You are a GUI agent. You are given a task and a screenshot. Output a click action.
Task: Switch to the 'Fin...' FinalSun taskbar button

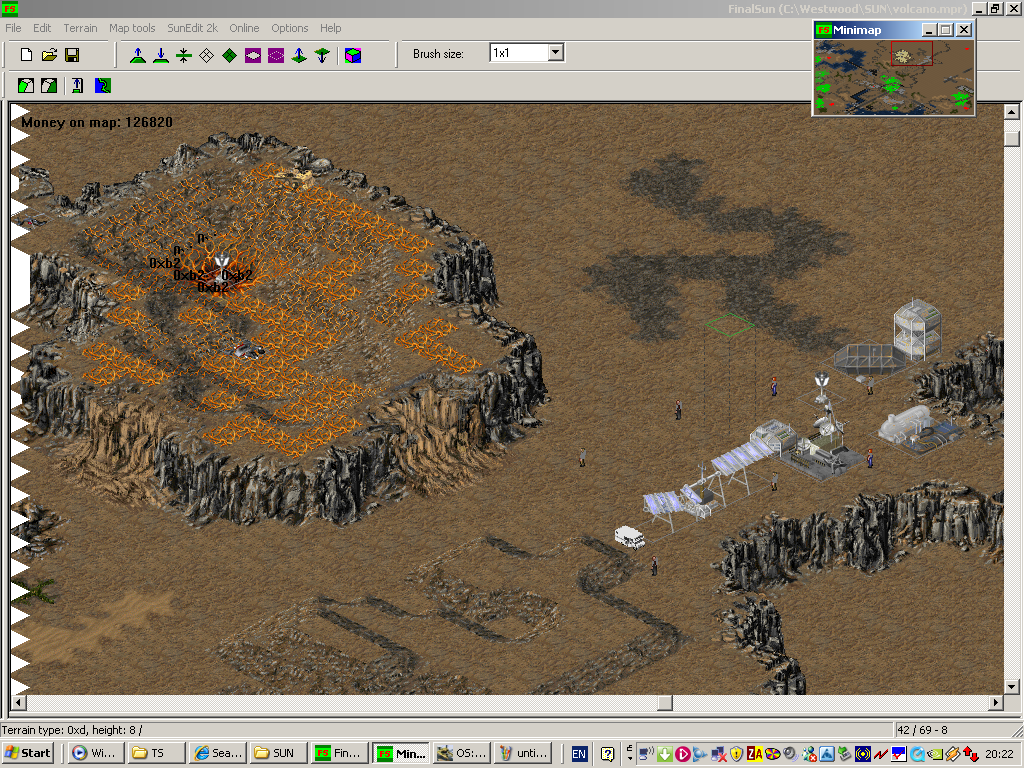[x=339, y=753]
